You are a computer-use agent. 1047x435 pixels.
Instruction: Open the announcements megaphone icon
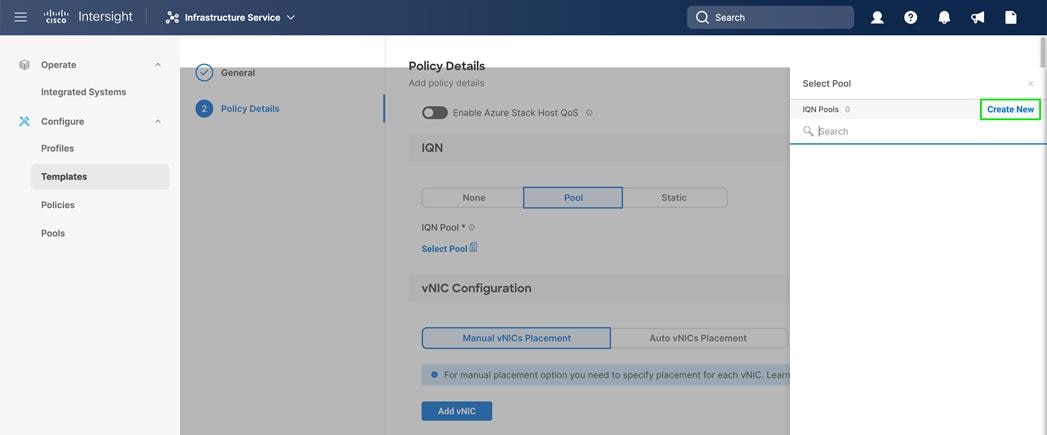click(x=978, y=17)
